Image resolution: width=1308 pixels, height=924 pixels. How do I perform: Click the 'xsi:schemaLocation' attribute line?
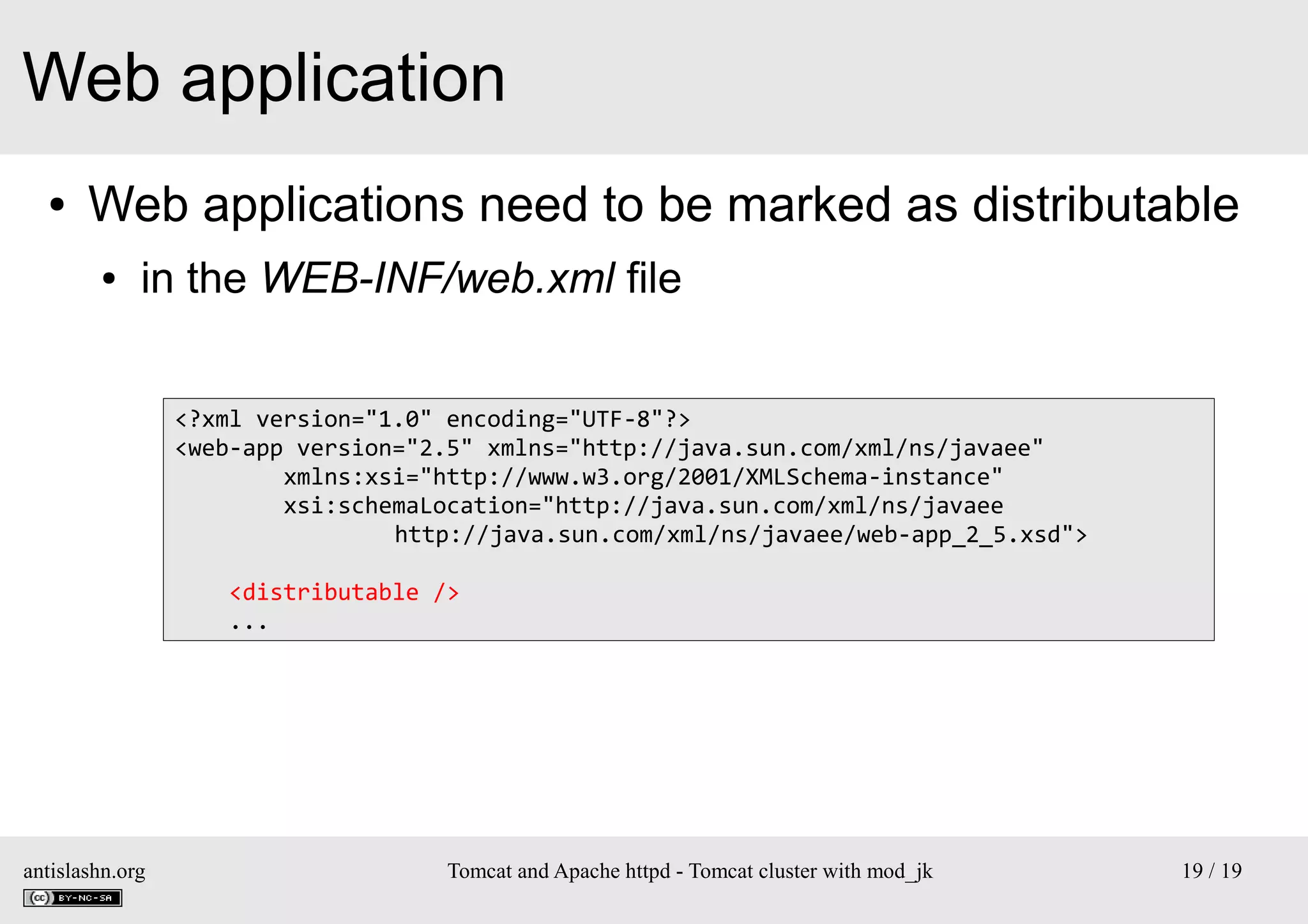coord(643,506)
